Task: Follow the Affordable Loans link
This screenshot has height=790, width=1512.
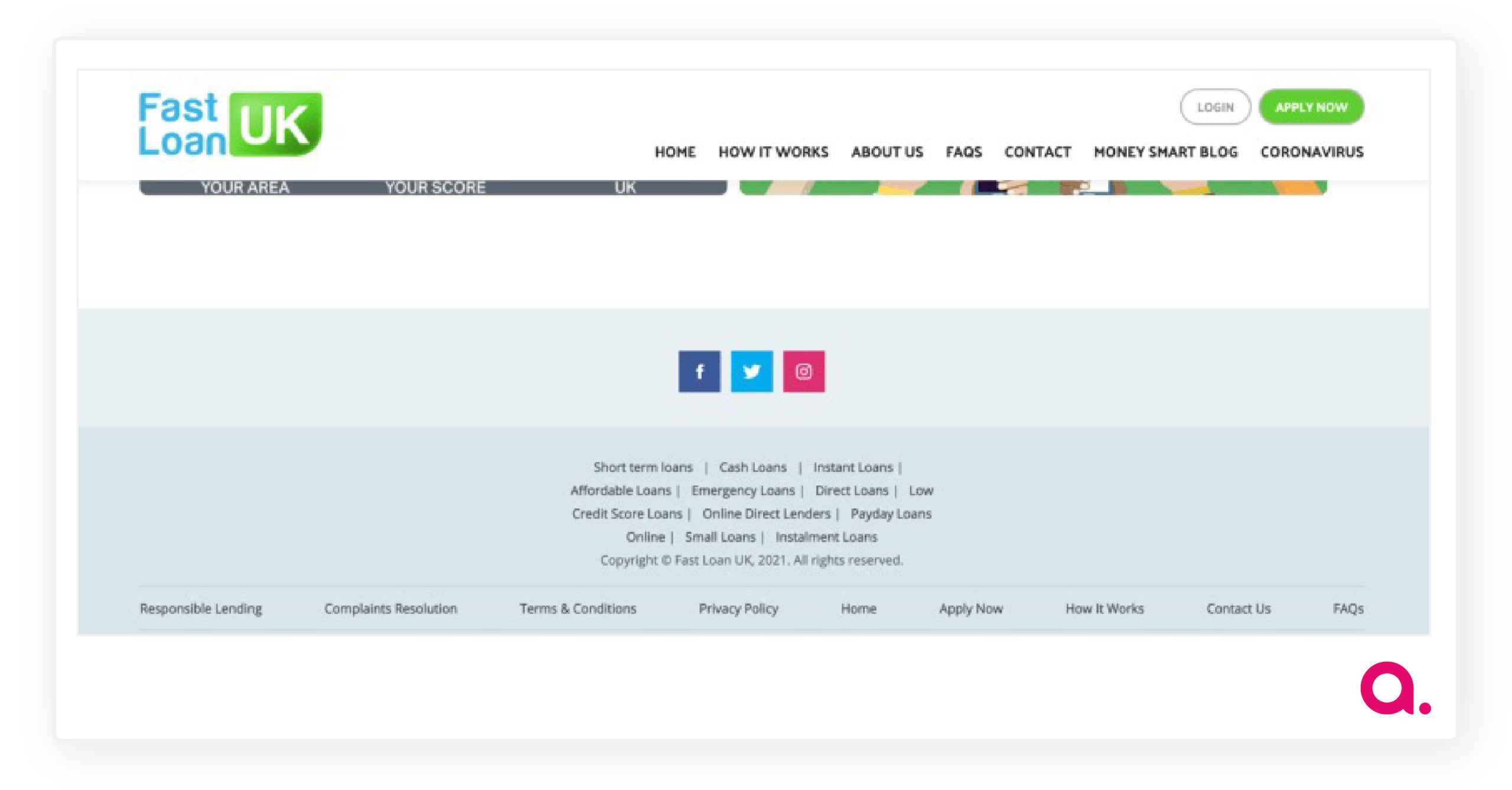Action: coord(621,490)
